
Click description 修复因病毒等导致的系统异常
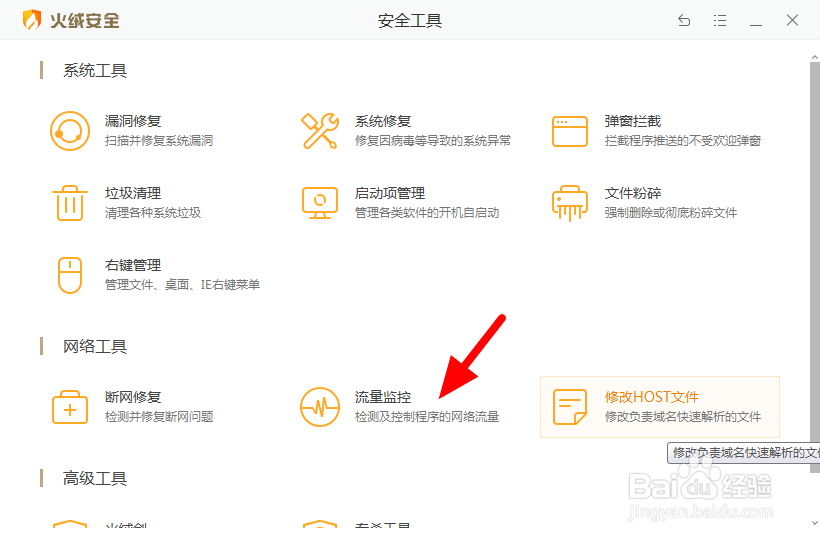pyautogui.click(x=432, y=141)
